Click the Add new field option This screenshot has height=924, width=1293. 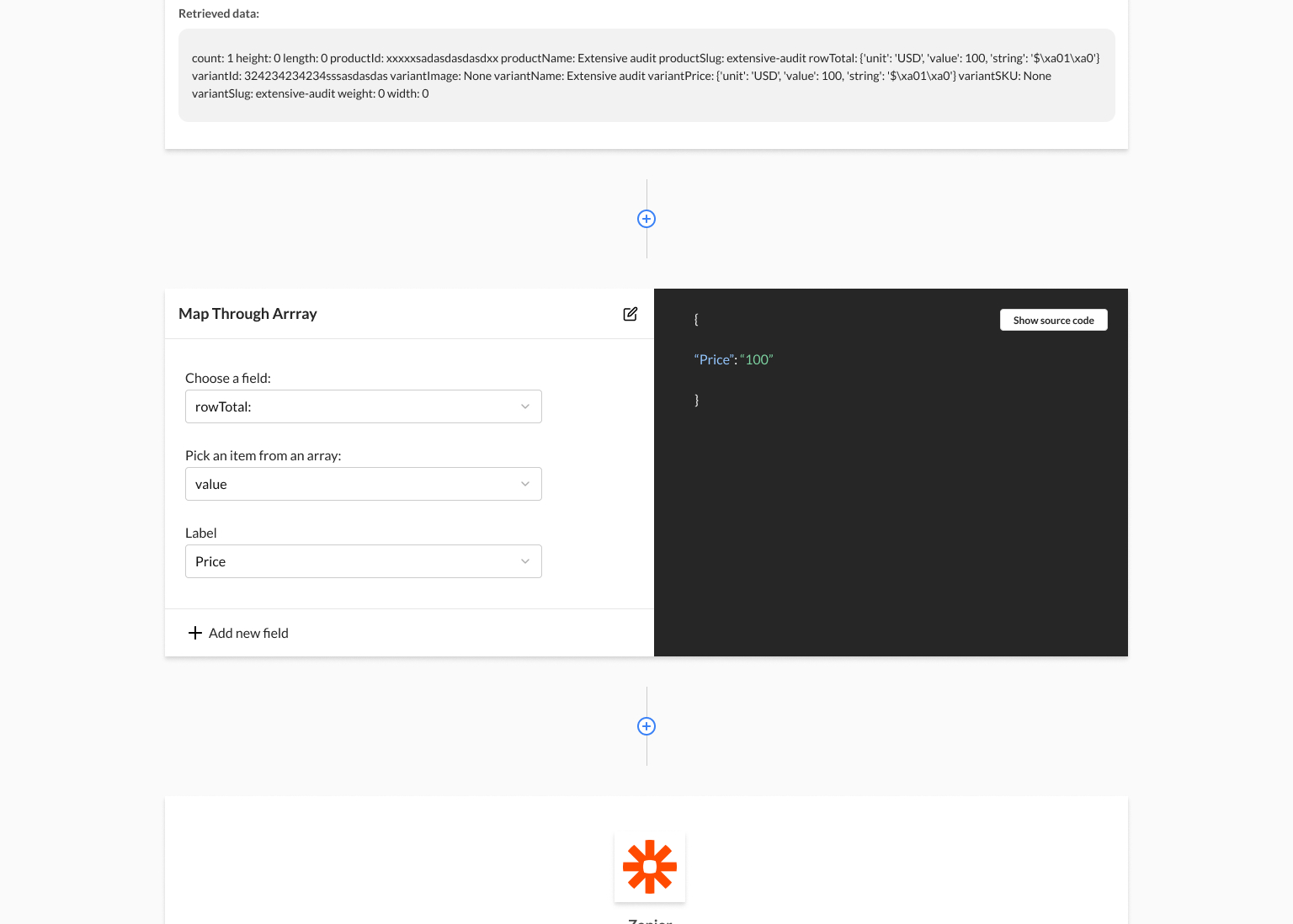tap(248, 633)
